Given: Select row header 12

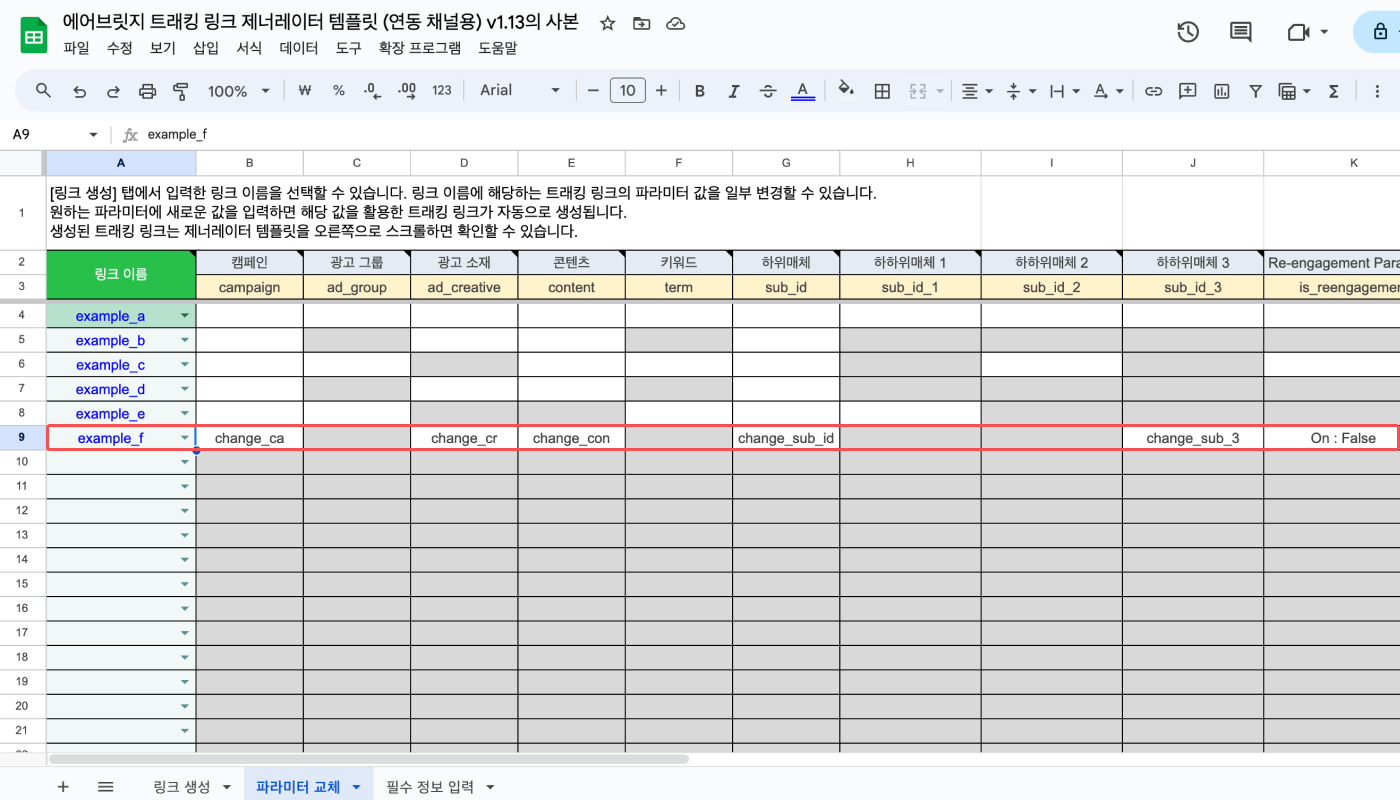Looking at the screenshot, I should [22, 510].
